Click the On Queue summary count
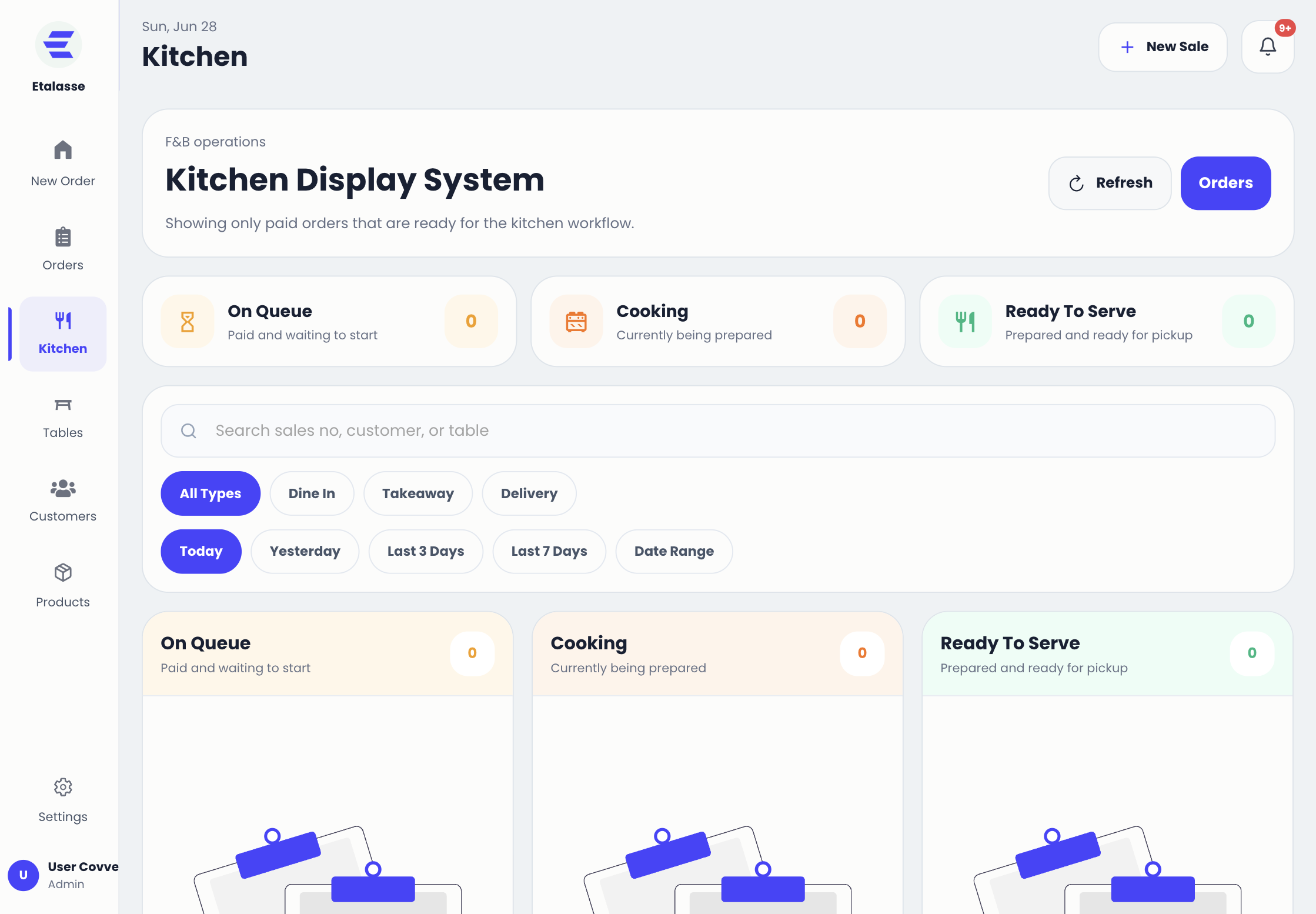 pyautogui.click(x=471, y=321)
